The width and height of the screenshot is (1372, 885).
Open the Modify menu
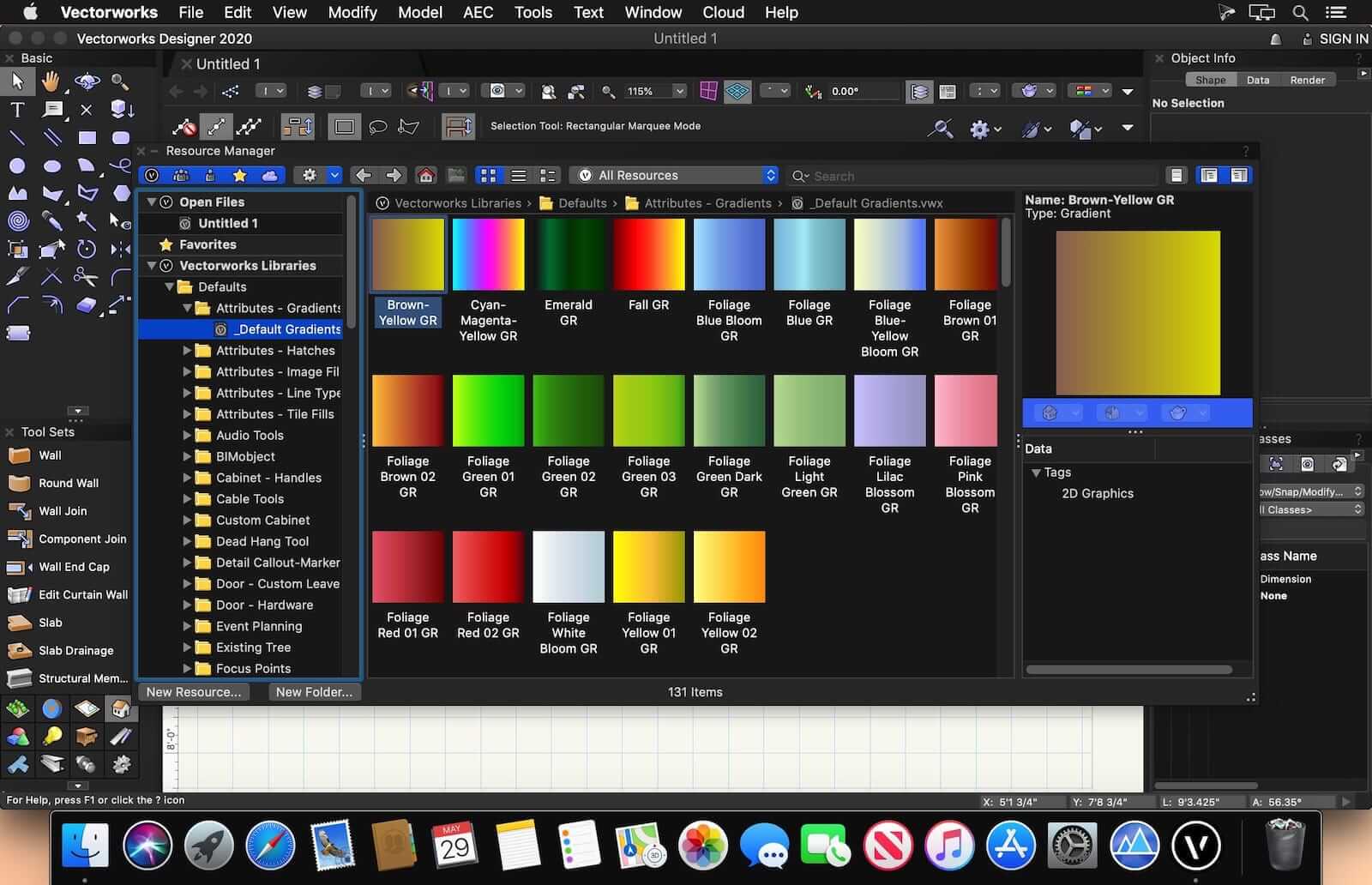(x=352, y=12)
